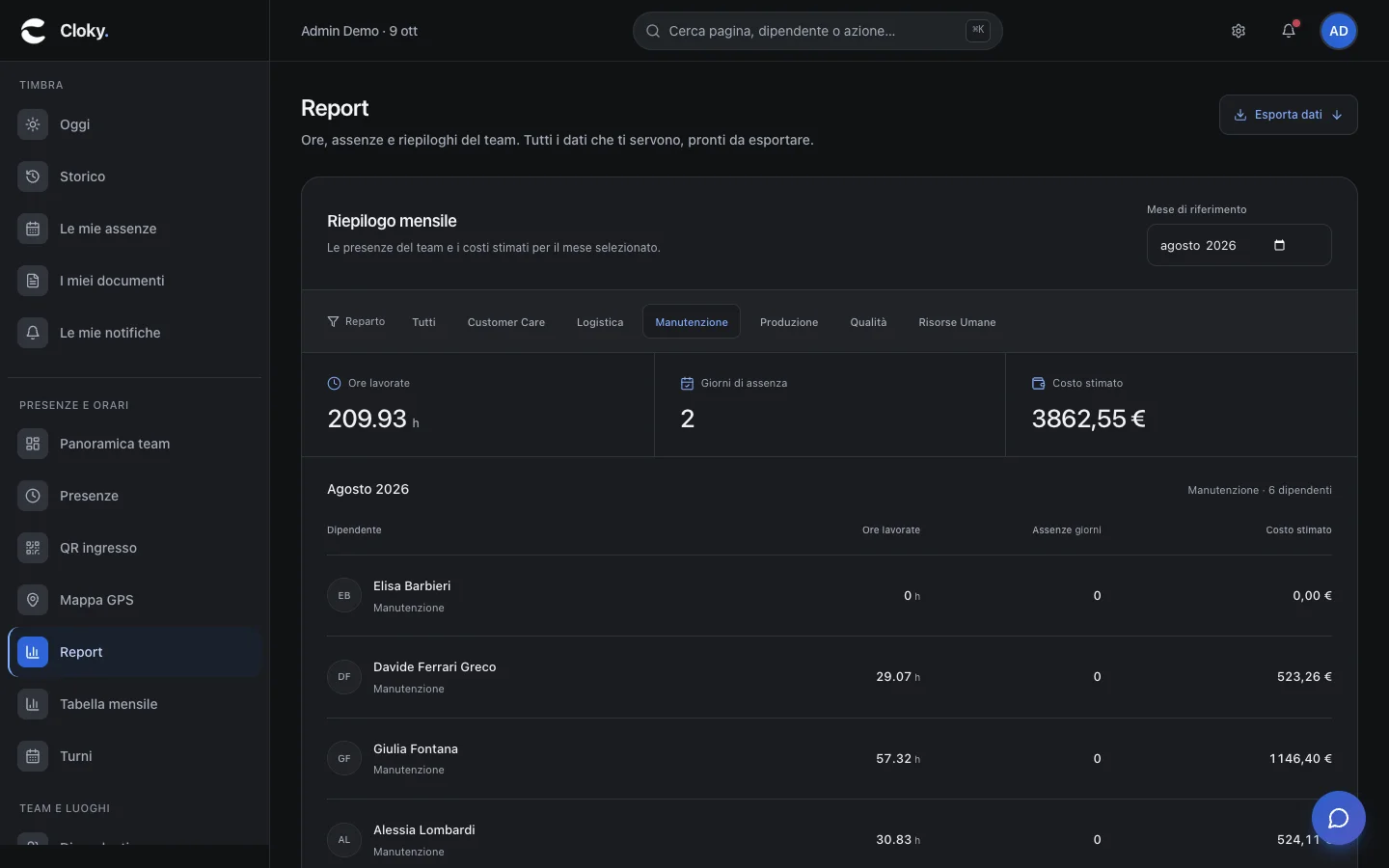1389x868 pixels.
Task: Open the chat support bubble
Action: [x=1338, y=818]
